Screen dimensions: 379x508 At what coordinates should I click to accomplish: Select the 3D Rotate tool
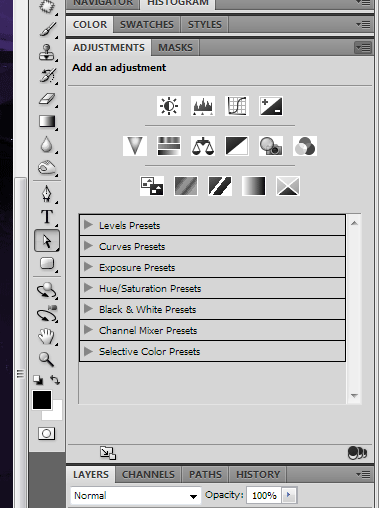(x=47, y=290)
